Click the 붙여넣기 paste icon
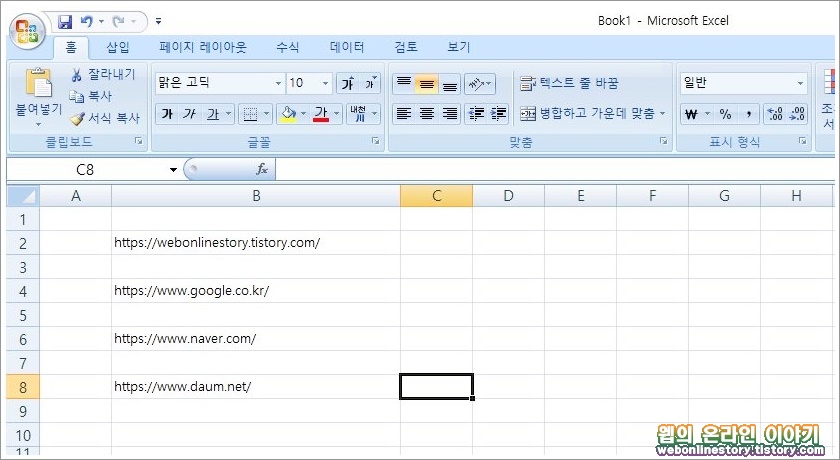Screen dimensions: 840x460 point(39,83)
